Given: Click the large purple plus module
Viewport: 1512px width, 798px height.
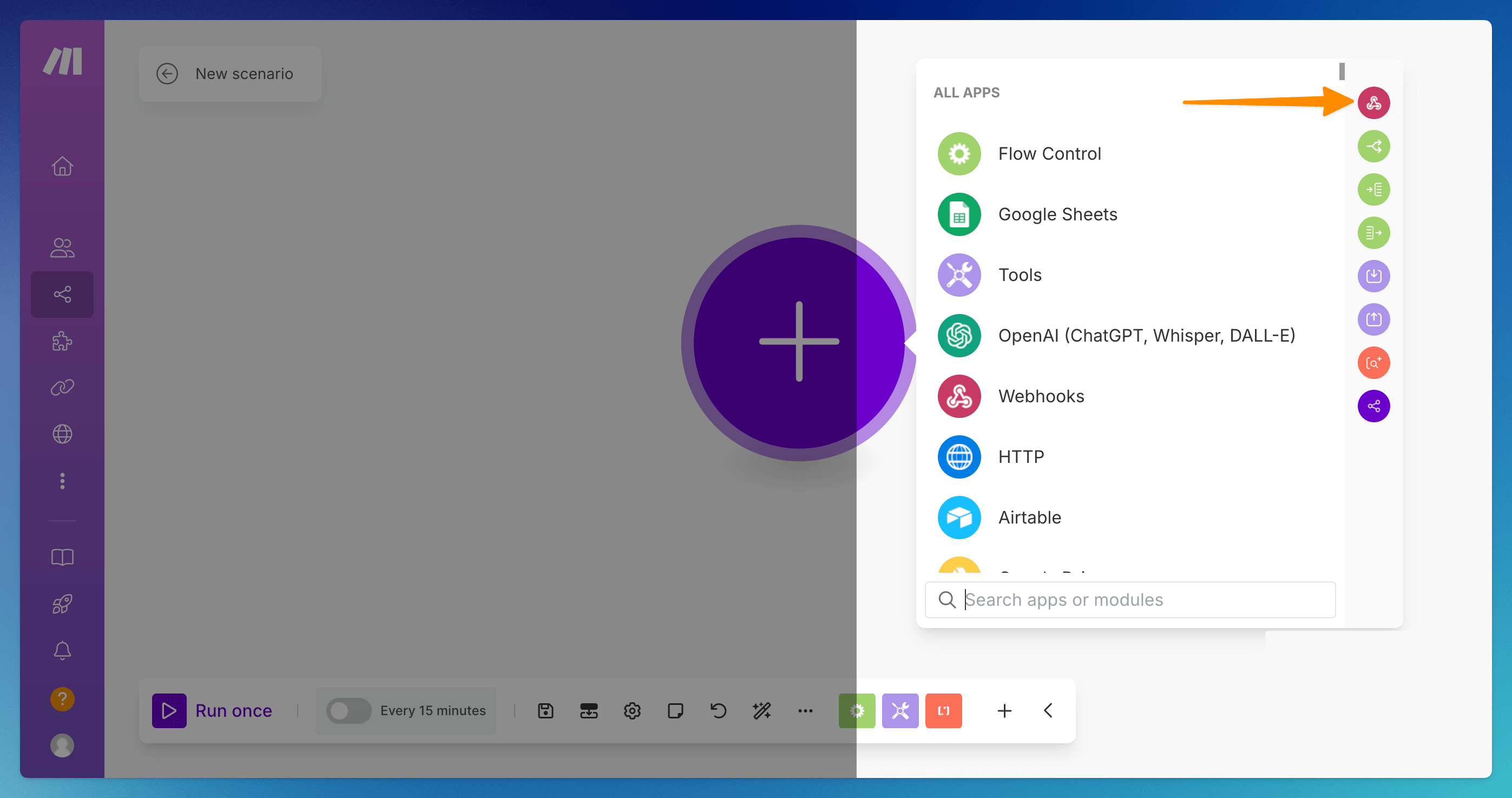Looking at the screenshot, I should (798, 342).
